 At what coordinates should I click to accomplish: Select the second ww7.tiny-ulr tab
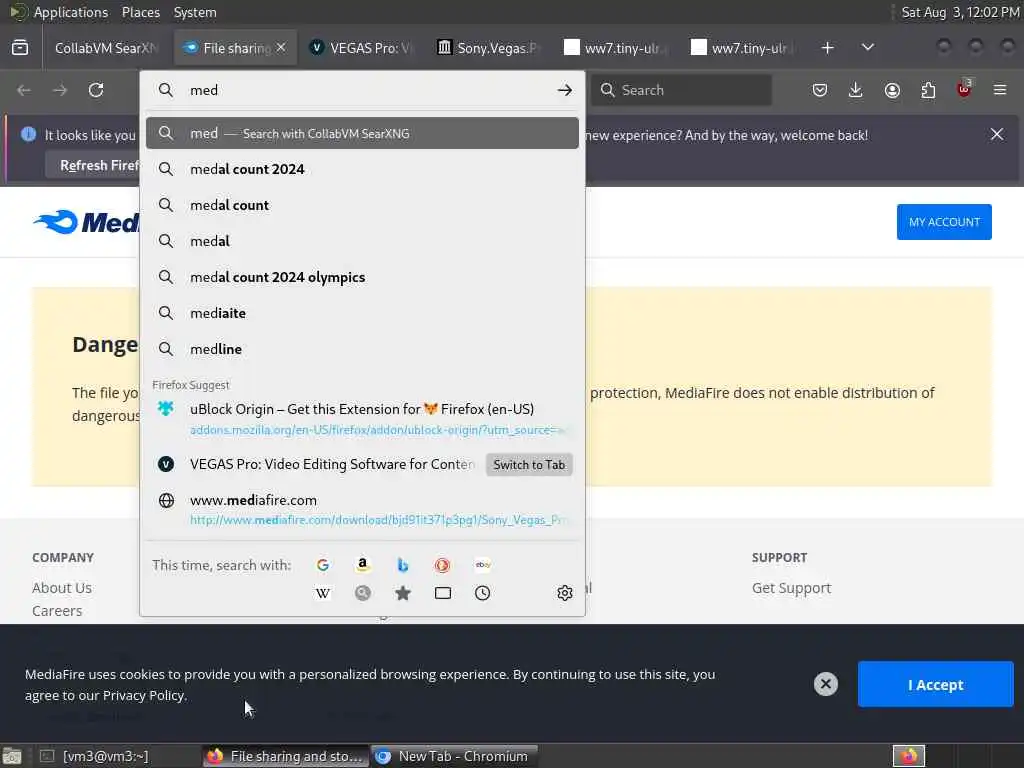click(744, 48)
